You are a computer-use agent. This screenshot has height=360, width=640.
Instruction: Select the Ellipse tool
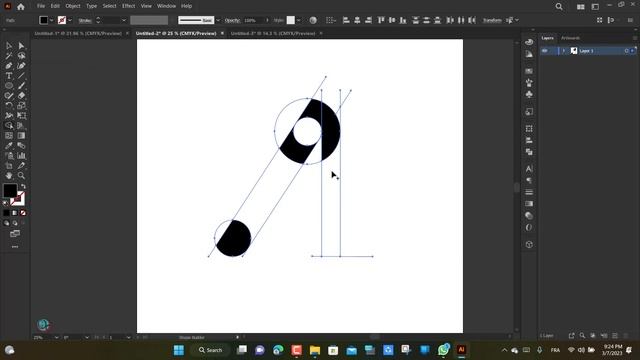click(9, 86)
